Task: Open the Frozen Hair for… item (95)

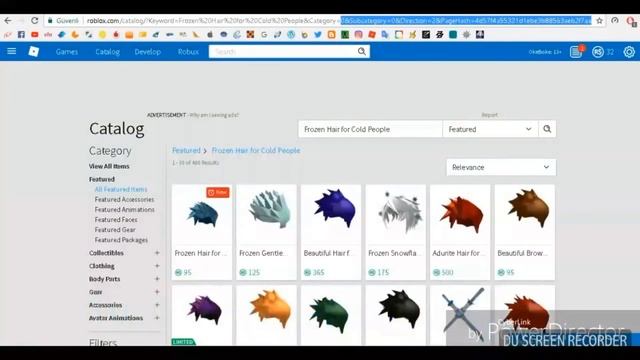Action: [x=202, y=232]
